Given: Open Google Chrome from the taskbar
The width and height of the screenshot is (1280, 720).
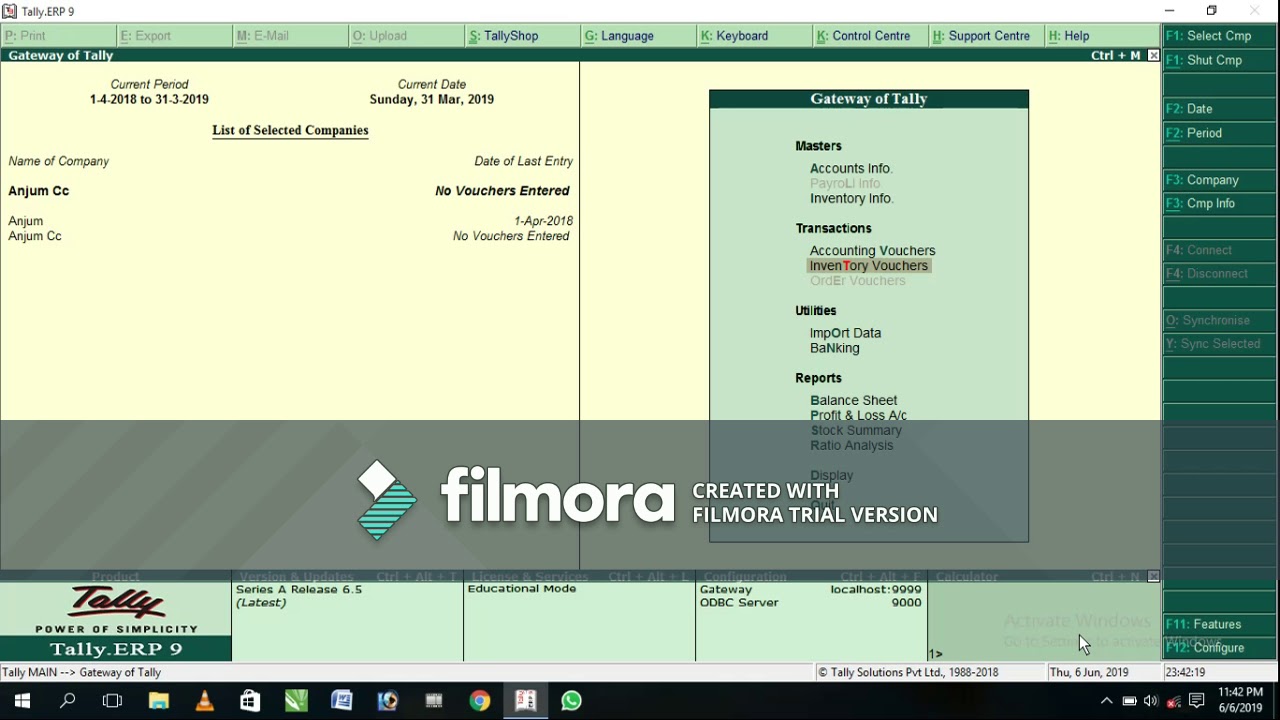Looking at the screenshot, I should [x=480, y=701].
